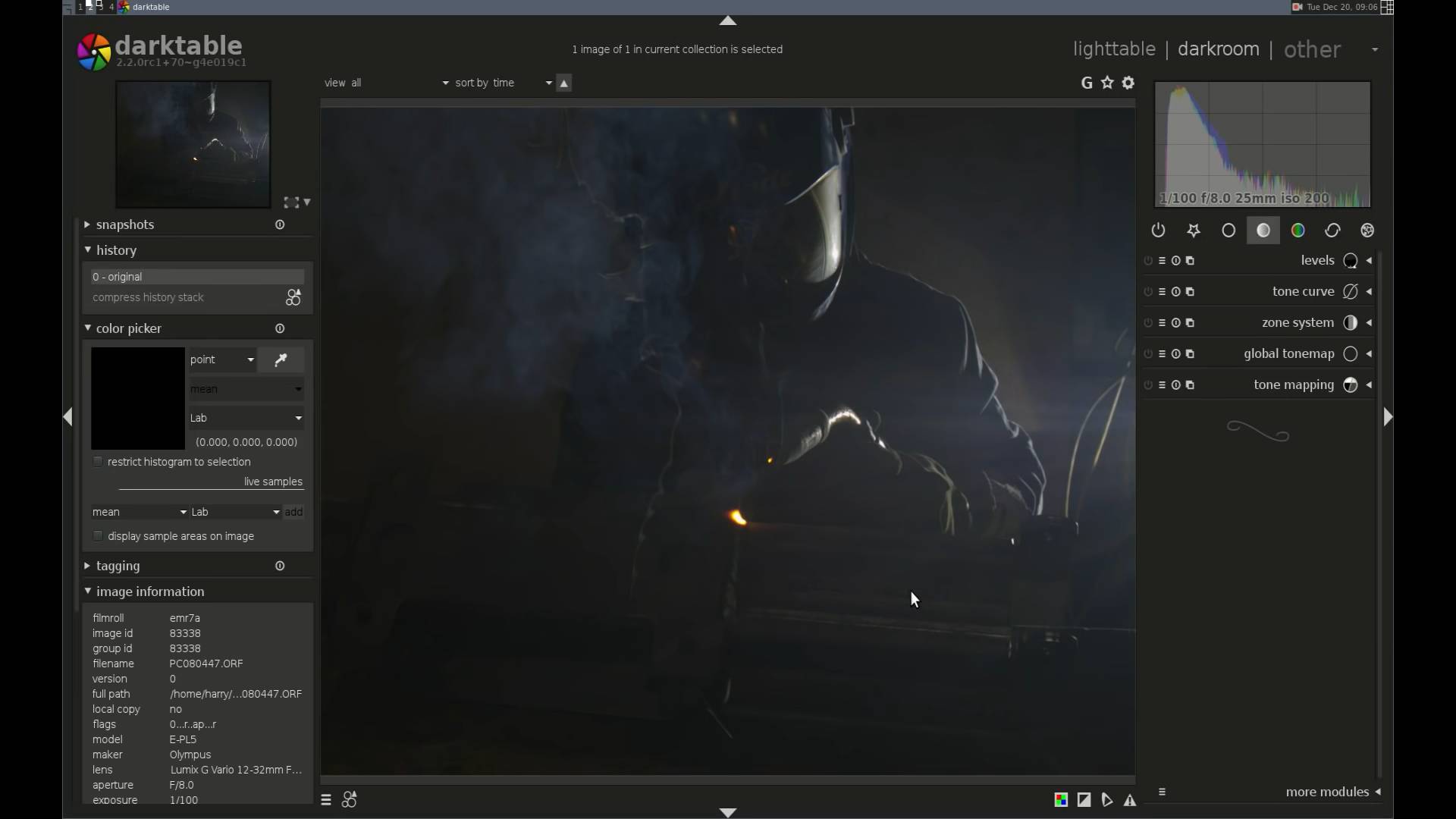Show the color module group

tap(1298, 231)
